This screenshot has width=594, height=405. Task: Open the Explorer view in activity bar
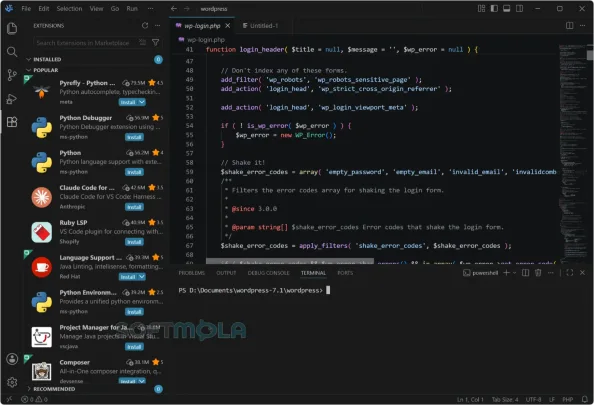click(x=12, y=28)
